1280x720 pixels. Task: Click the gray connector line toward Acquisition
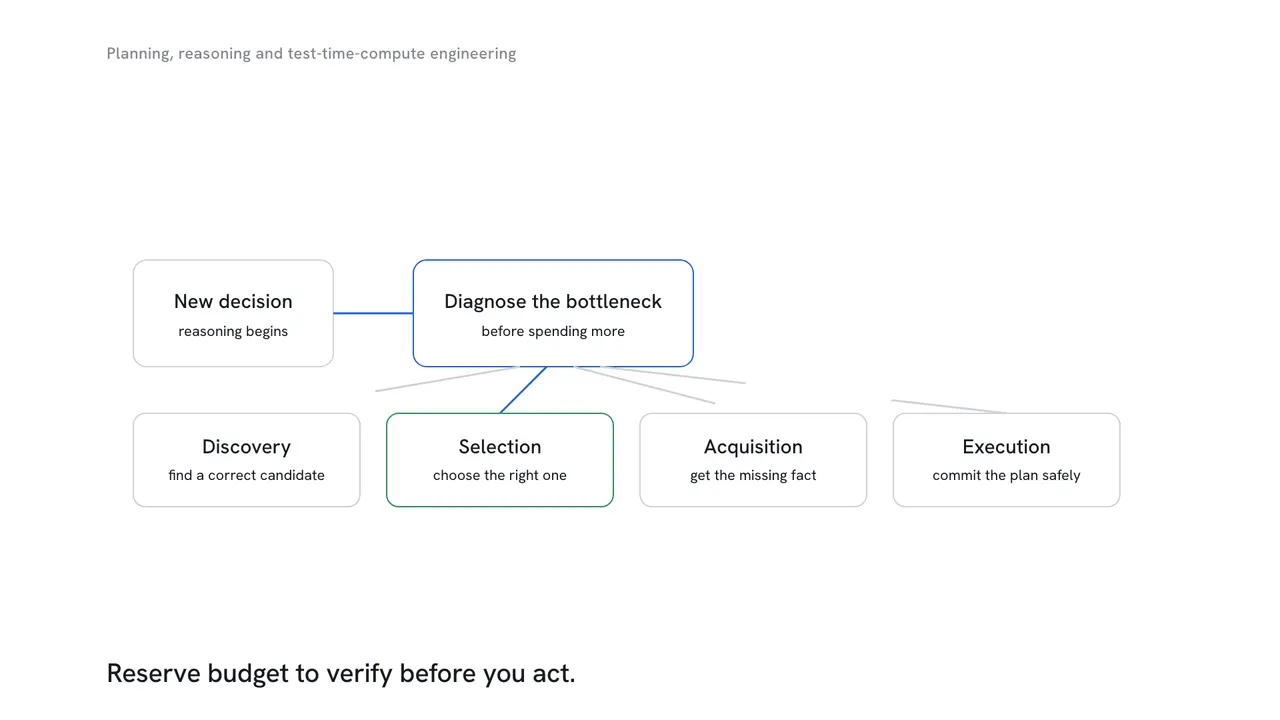pyautogui.click(x=645, y=385)
